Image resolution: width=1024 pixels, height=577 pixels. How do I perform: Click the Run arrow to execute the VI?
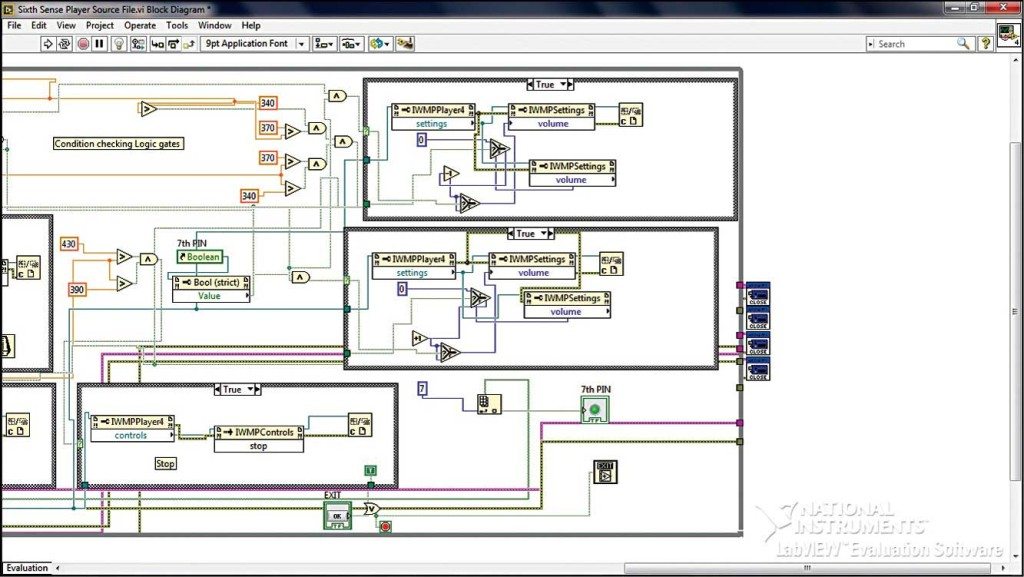(x=48, y=43)
